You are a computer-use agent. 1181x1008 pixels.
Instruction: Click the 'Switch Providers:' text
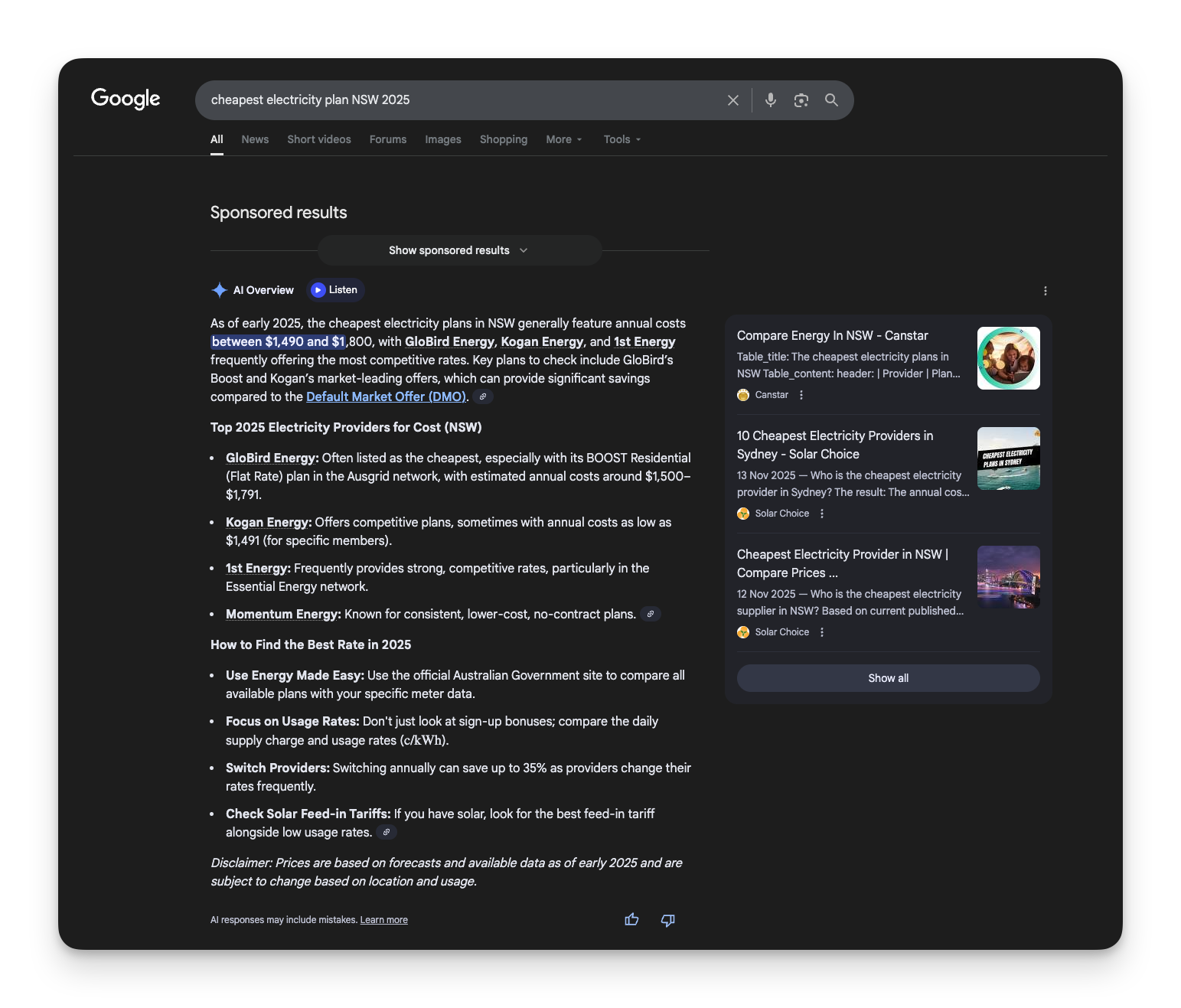click(278, 768)
